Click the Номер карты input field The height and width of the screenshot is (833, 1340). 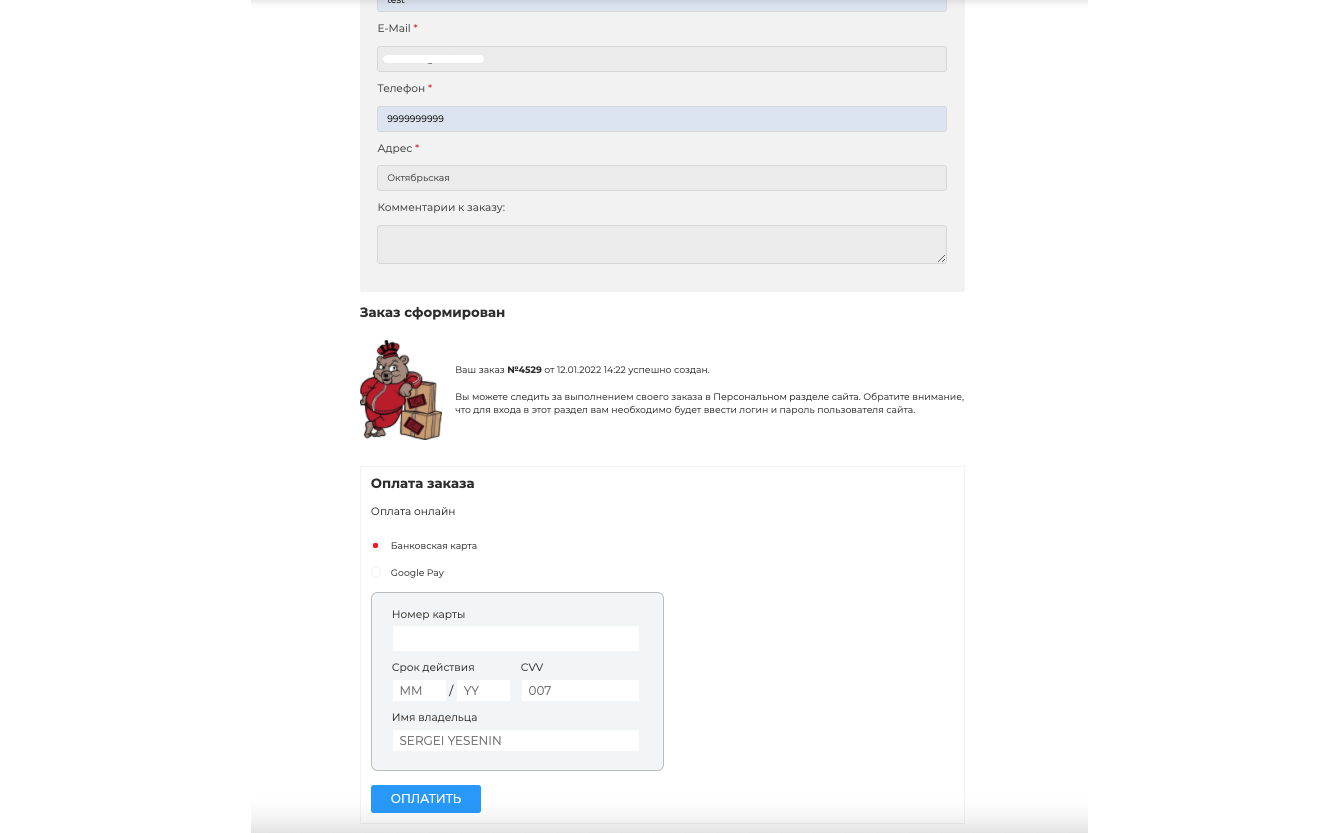pos(515,639)
